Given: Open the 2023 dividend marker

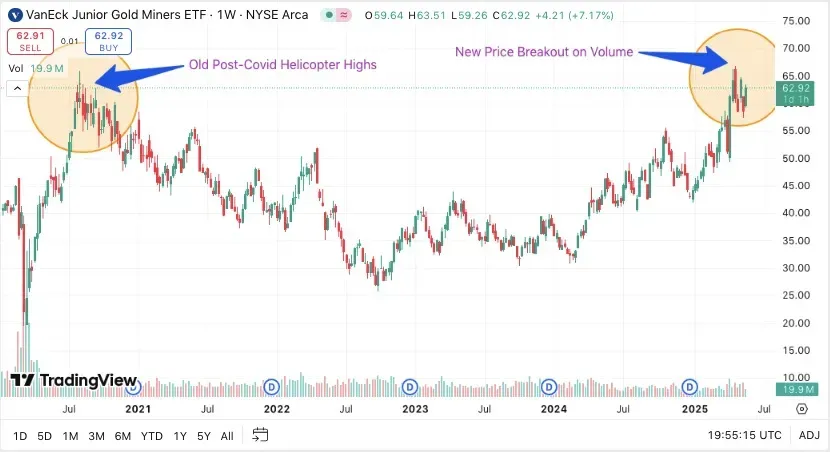Looking at the screenshot, I should tap(410, 387).
